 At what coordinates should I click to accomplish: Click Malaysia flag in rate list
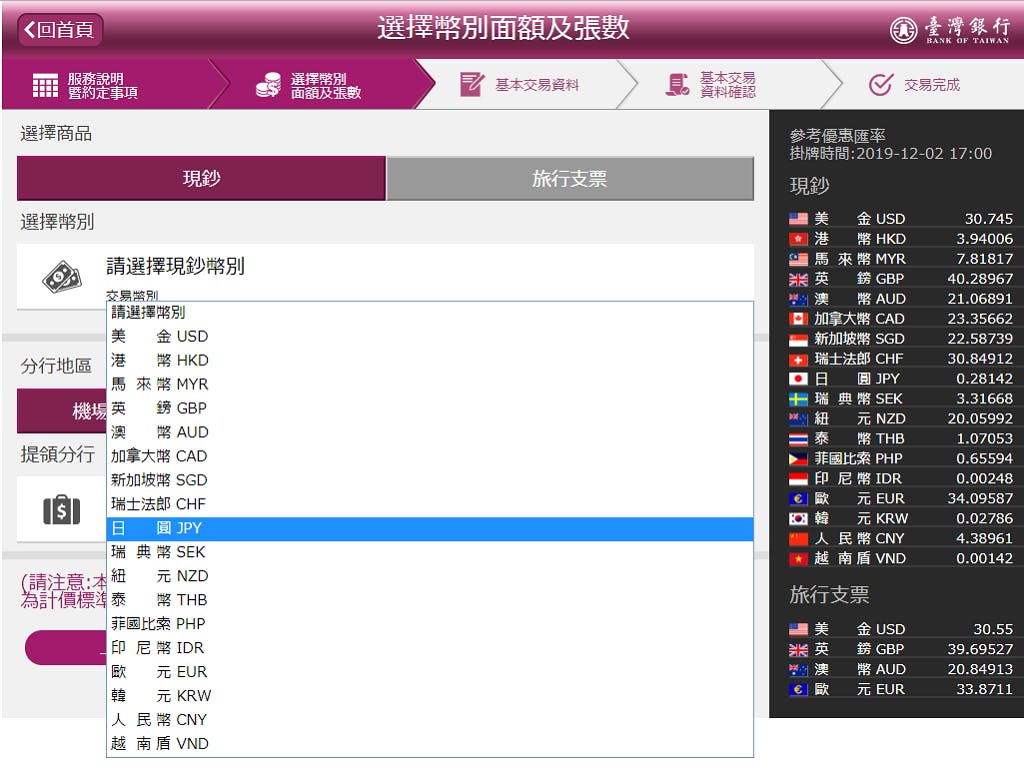click(798, 259)
